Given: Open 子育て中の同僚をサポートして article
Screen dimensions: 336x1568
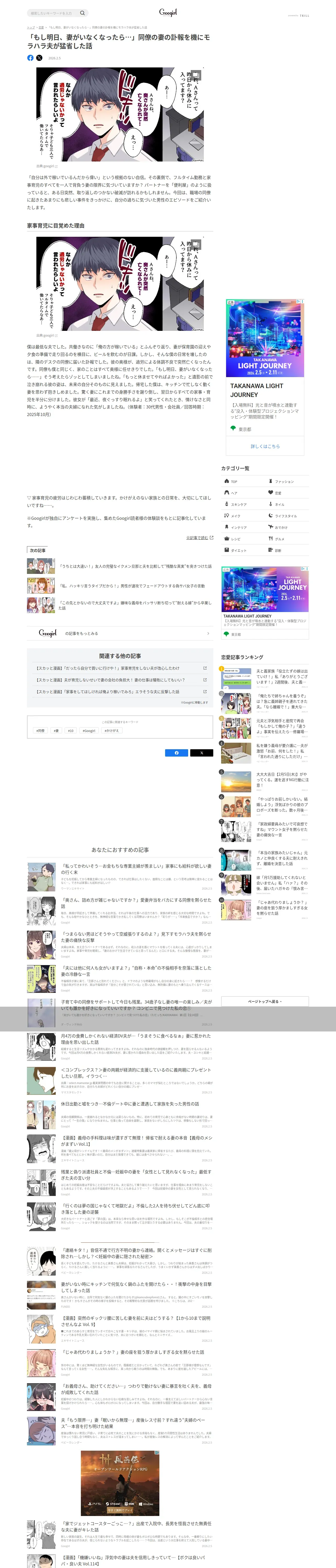Looking at the screenshot, I should pyautogui.click(x=120, y=1013).
